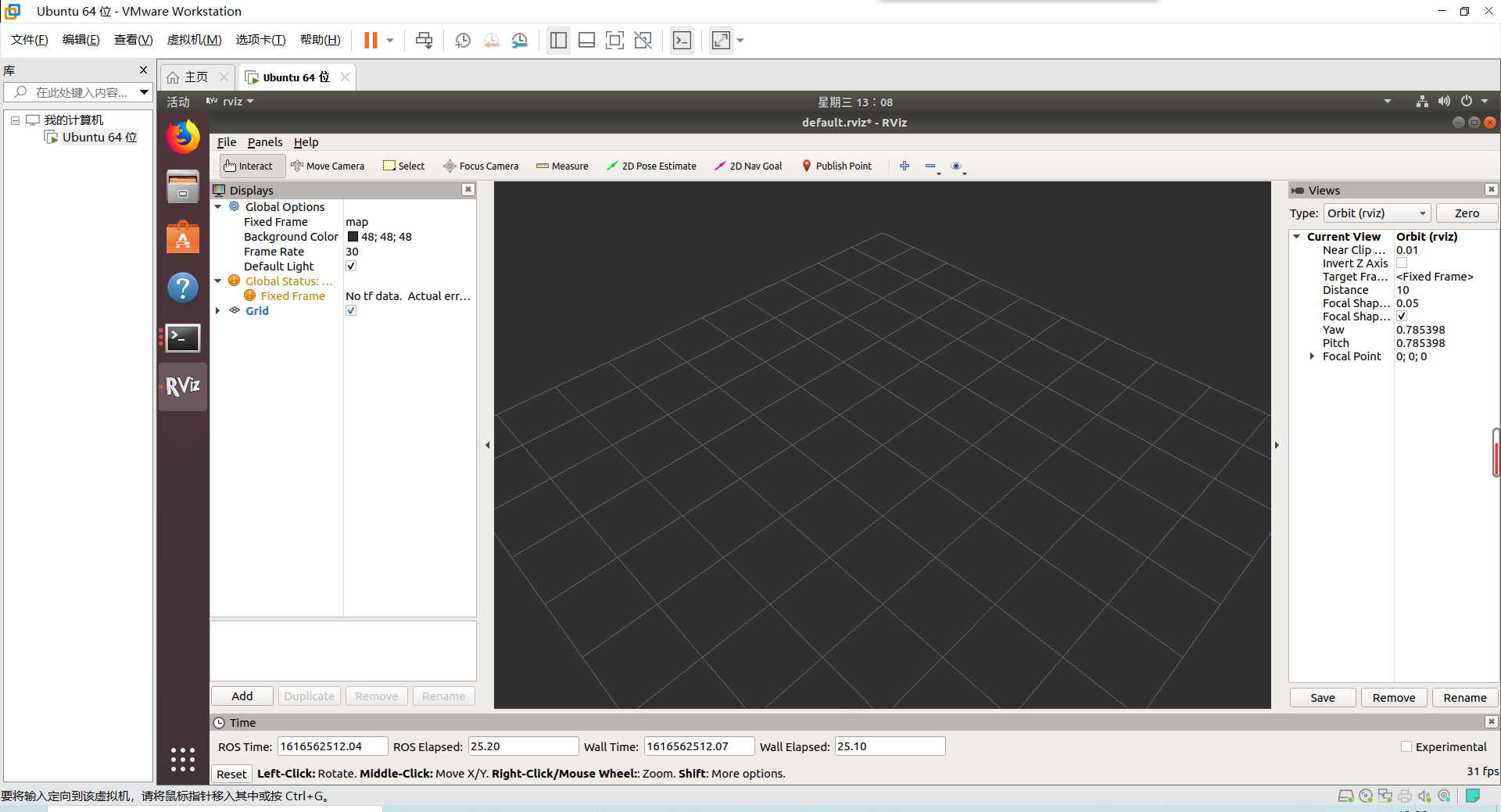This screenshot has height=812, width=1501.
Task: Activate the Measure tool
Action: [562, 166]
